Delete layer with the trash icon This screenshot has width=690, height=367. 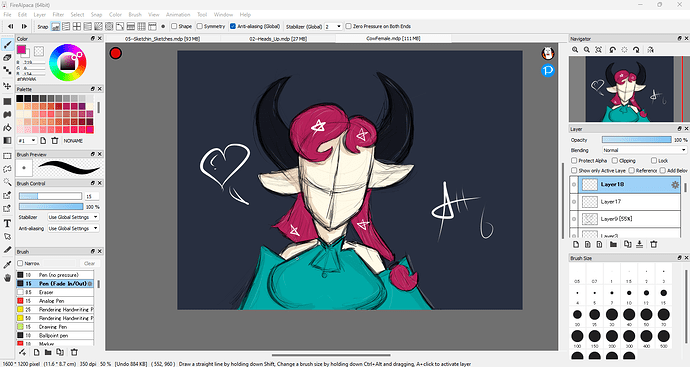point(653,244)
